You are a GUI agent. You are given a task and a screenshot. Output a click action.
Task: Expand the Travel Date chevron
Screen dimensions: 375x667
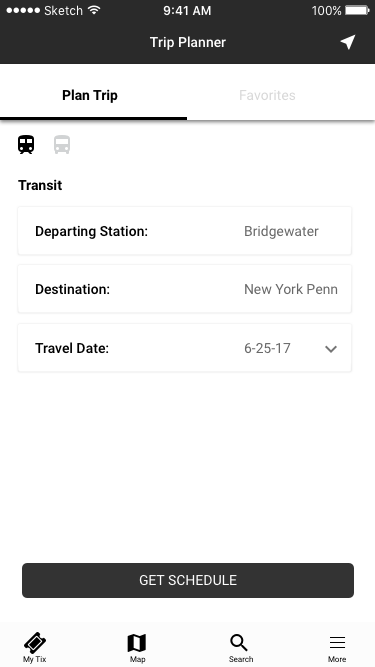(x=331, y=349)
